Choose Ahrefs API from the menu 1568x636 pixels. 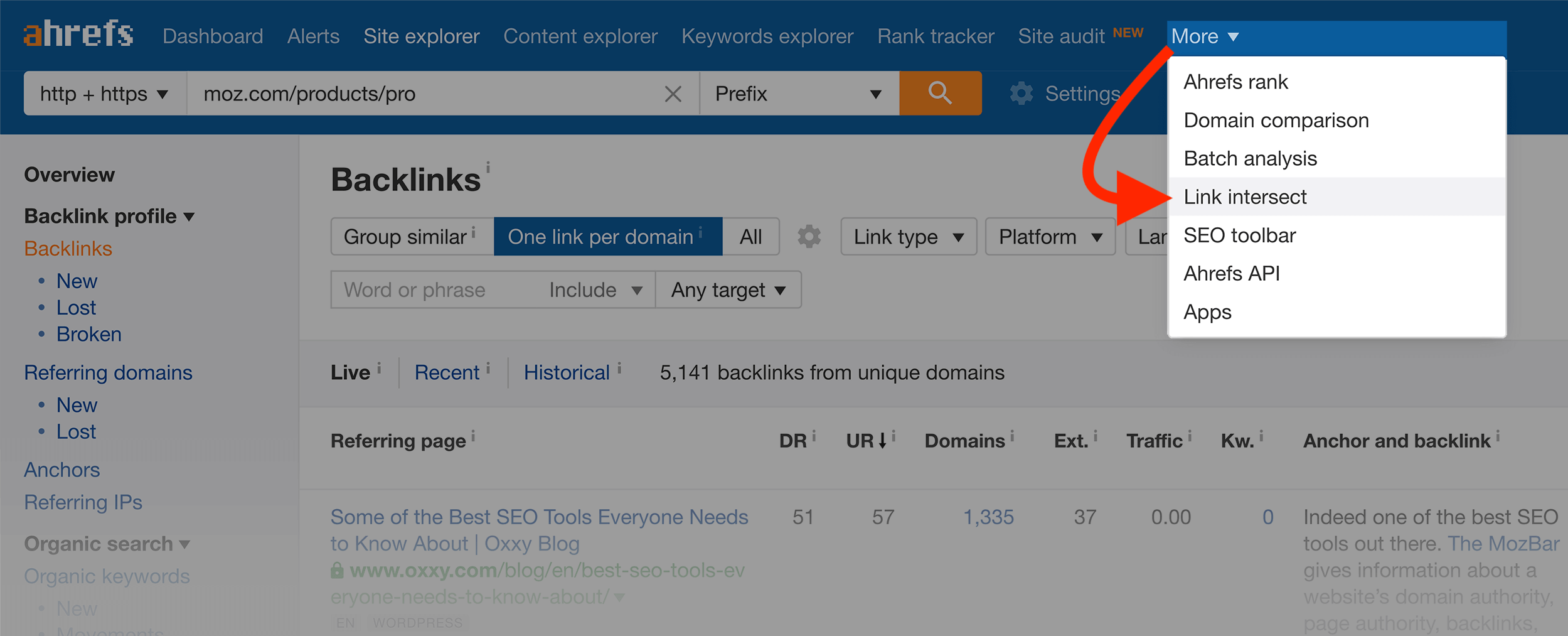pos(1336,274)
